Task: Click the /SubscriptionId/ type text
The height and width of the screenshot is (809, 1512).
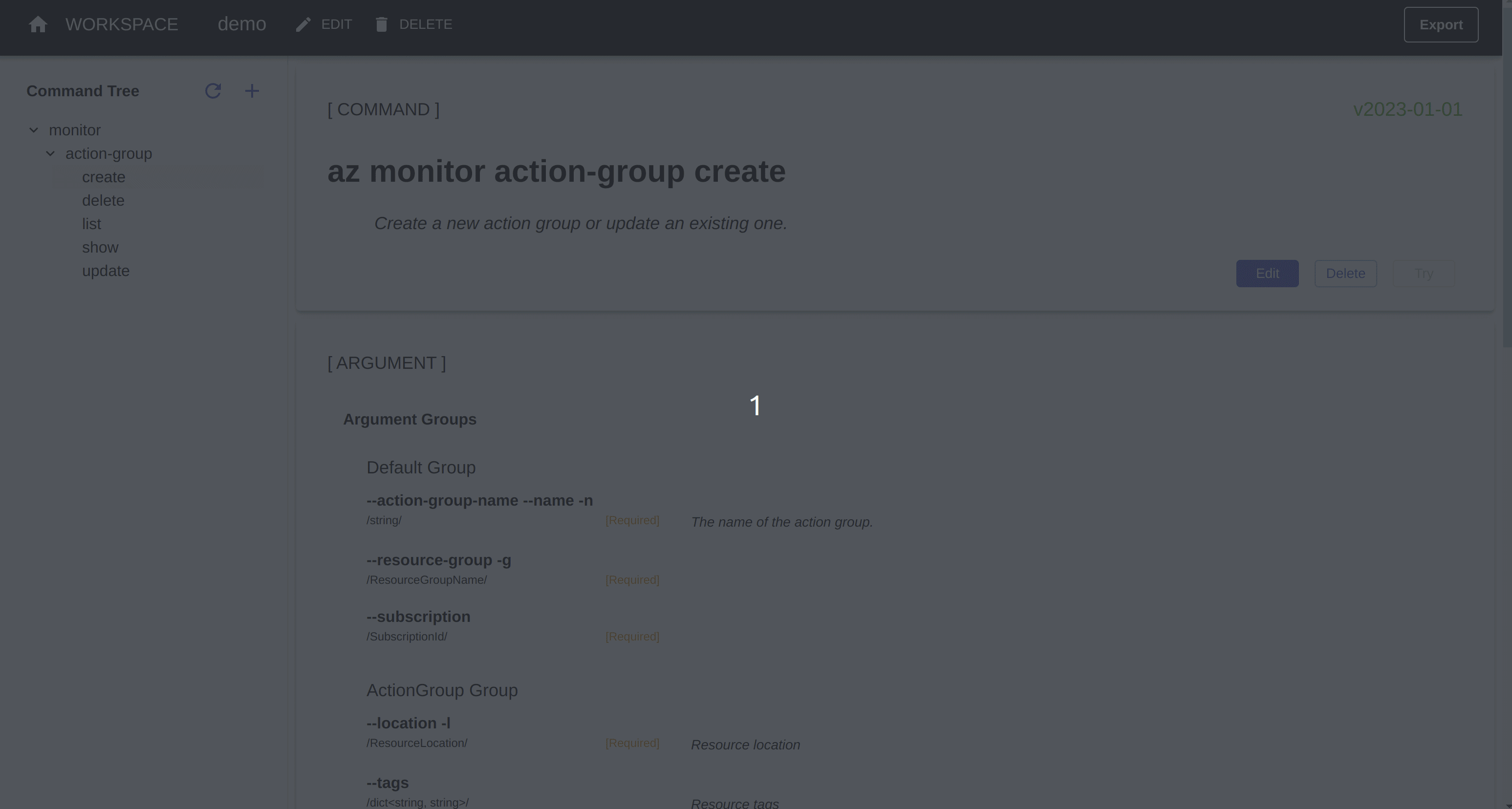Action: (407, 637)
